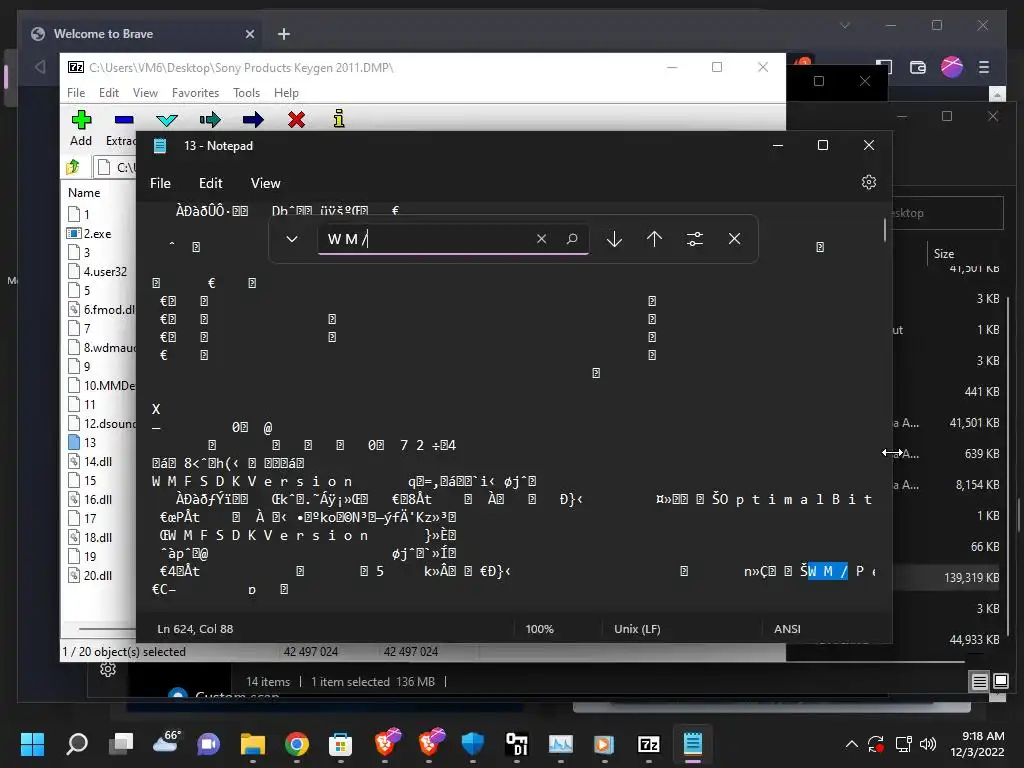Image resolution: width=1024 pixels, height=768 pixels.
Task: Open Windows Start menu
Action: pyautogui.click(x=32, y=744)
